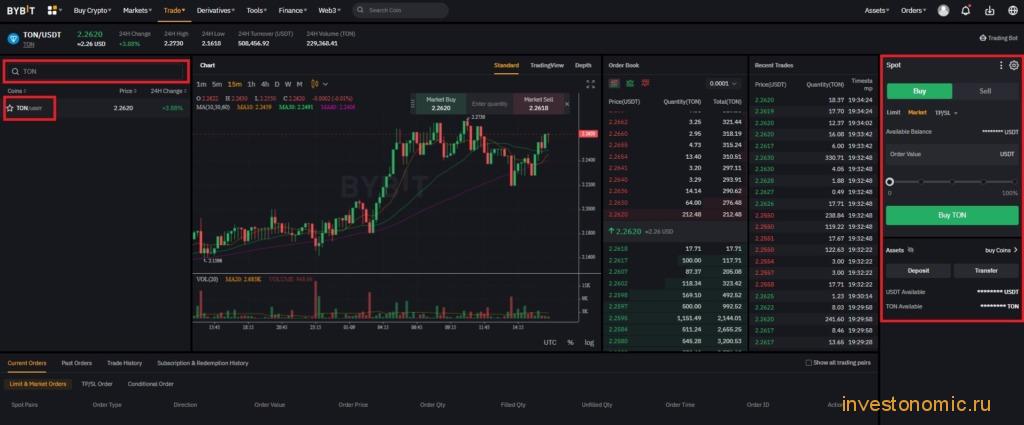This screenshot has height=425, width=1024.
Task: Show sell-only order book view
Action: tap(645, 84)
